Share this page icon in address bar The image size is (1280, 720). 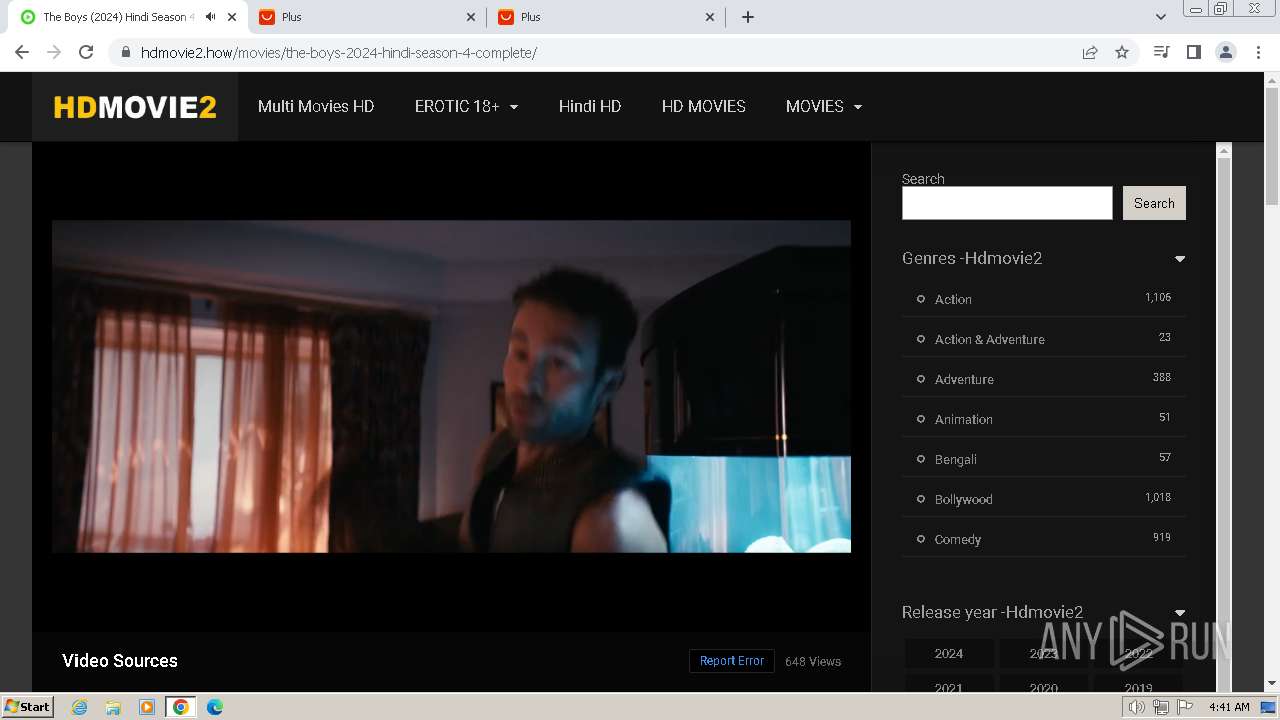click(1090, 52)
